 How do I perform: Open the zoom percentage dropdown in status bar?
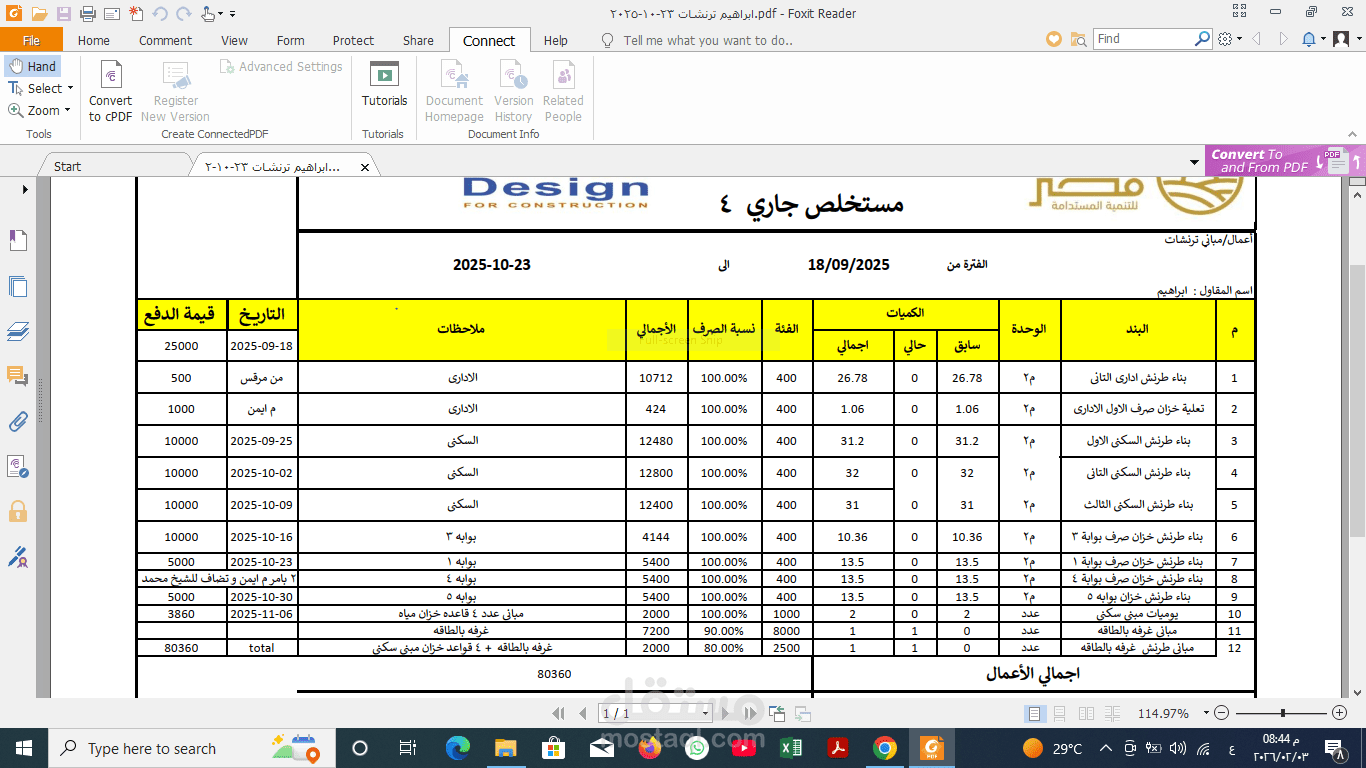[1204, 712]
